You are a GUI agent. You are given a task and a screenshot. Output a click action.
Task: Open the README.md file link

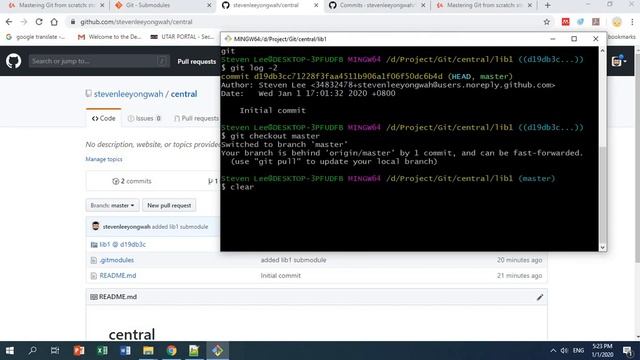click(x=118, y=276)
